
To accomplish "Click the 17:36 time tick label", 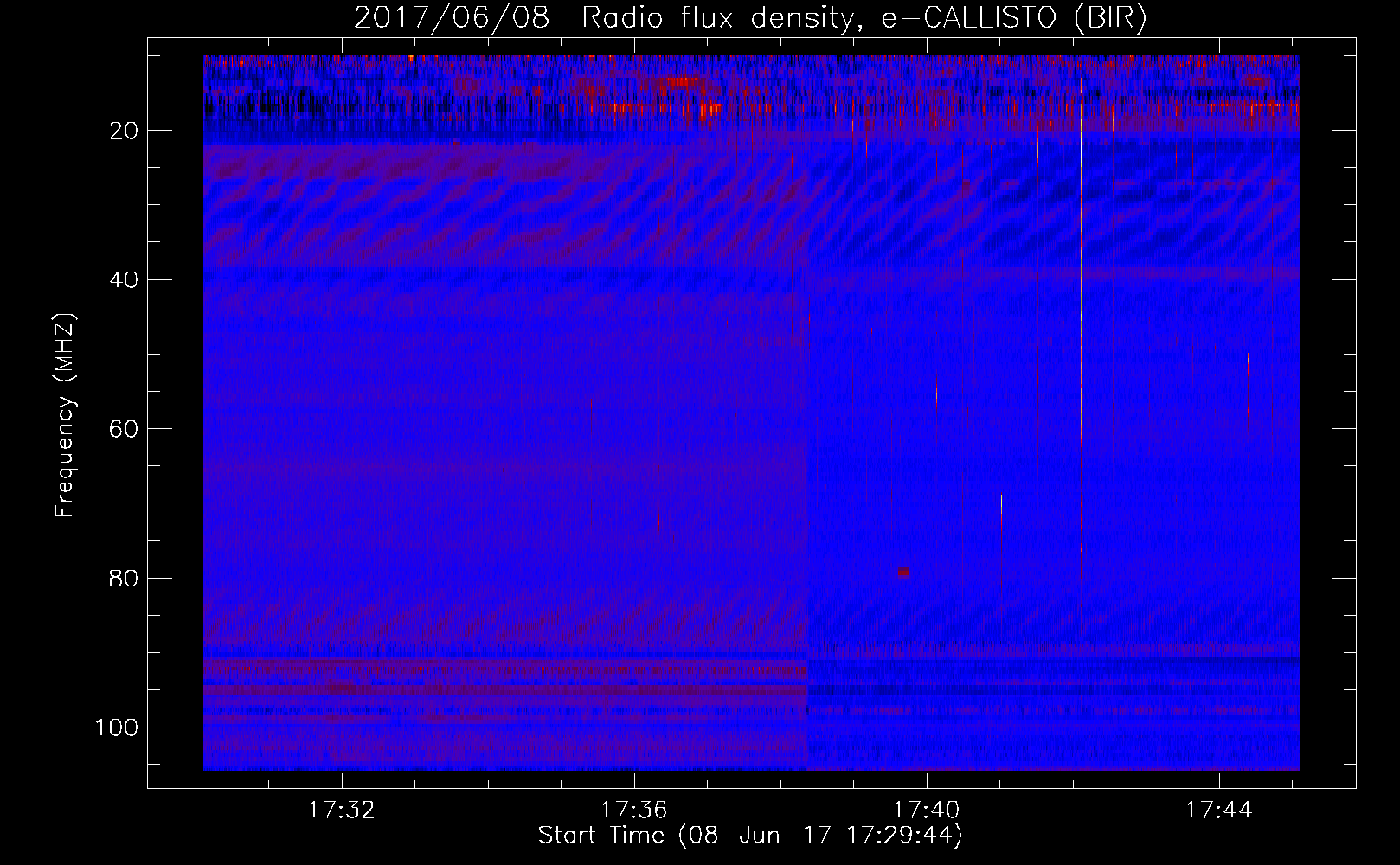I will [x=634, y=811].
